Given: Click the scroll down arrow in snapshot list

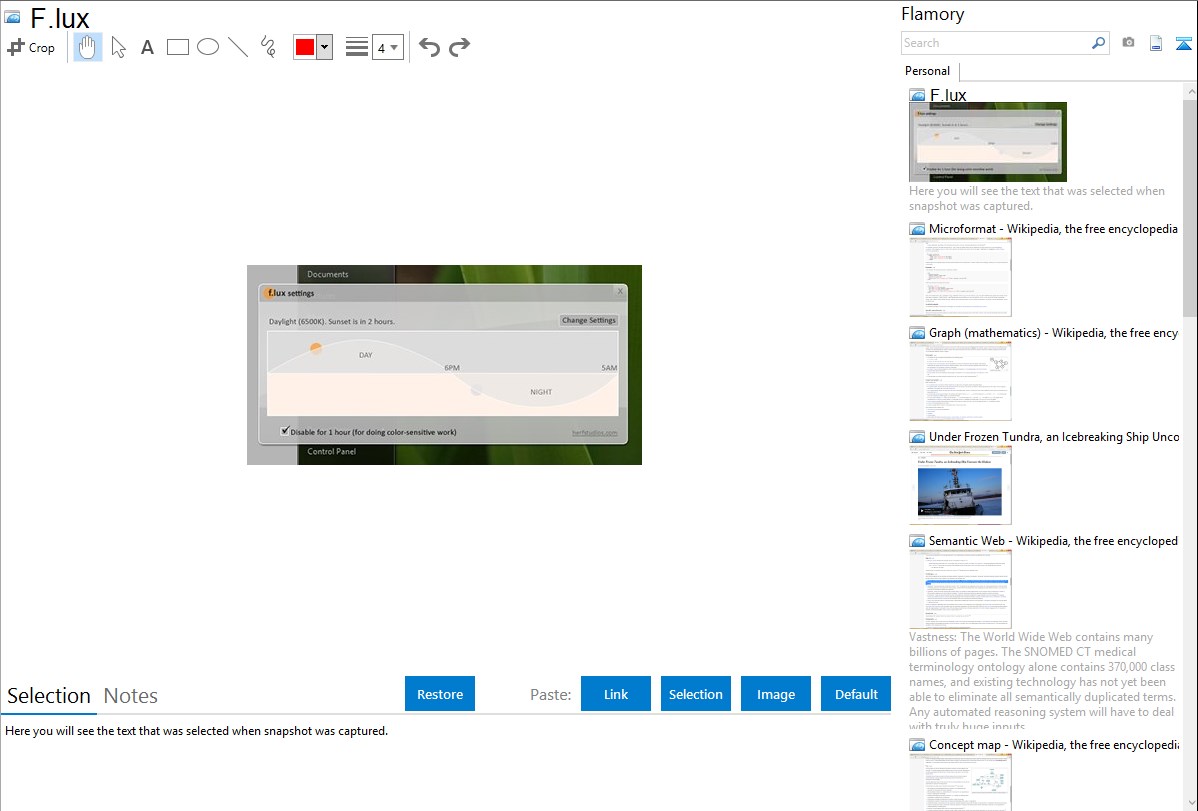Looking at the screenshot, I should 1190,803.
